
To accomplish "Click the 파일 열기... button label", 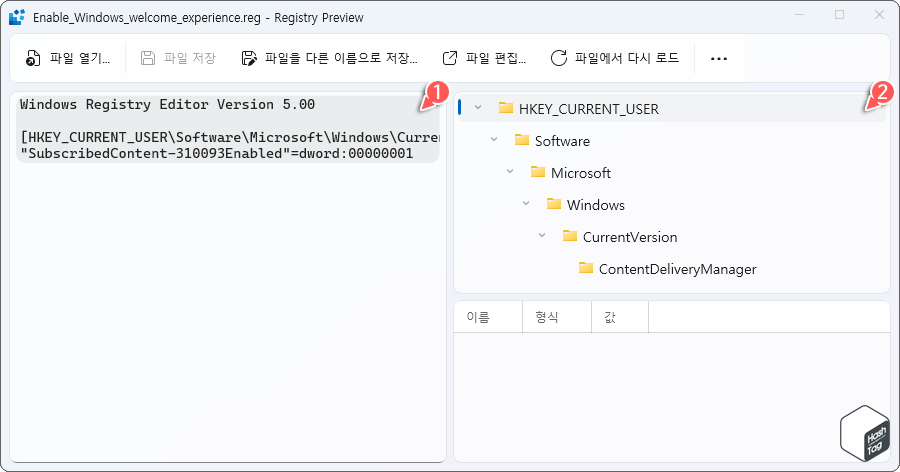I will click(x=80, y=58).
